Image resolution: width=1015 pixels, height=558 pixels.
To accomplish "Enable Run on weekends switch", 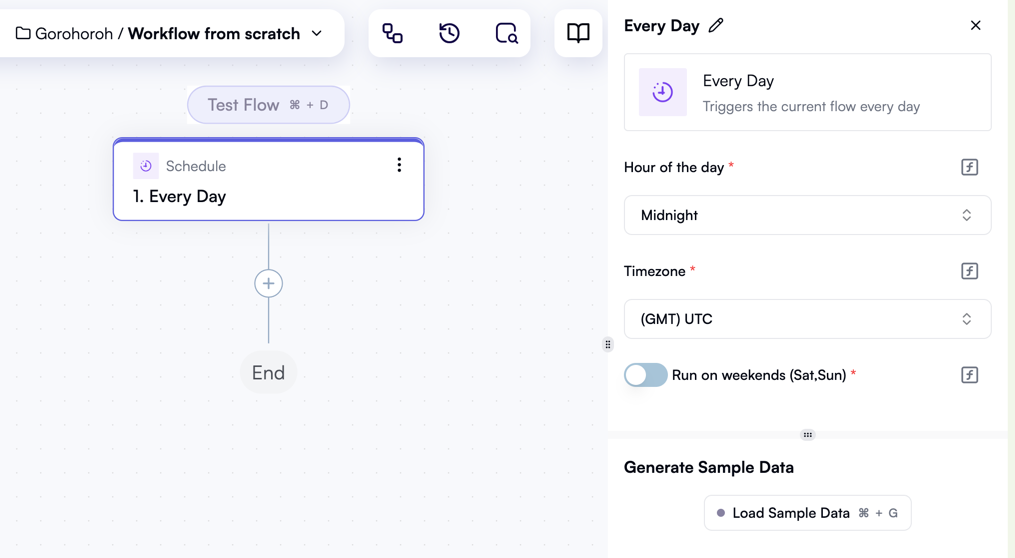I will point(645,375).
